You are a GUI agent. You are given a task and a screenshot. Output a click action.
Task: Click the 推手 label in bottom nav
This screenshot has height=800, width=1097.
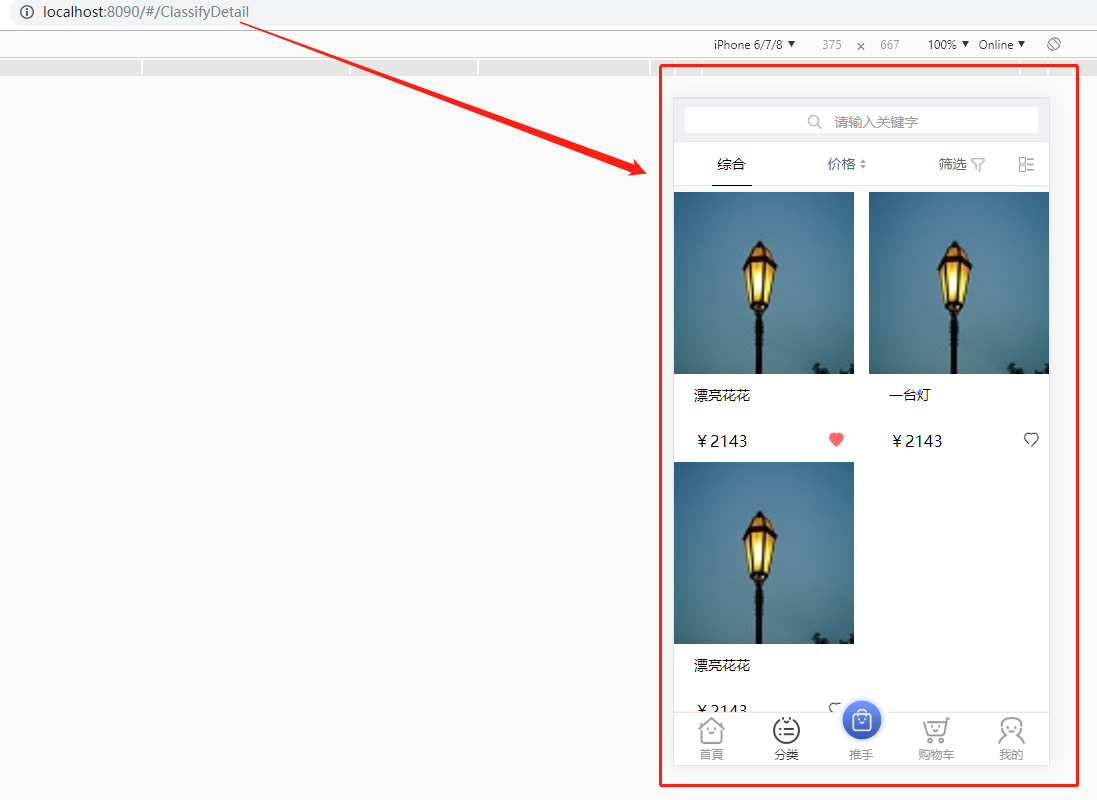coord(861,755)
